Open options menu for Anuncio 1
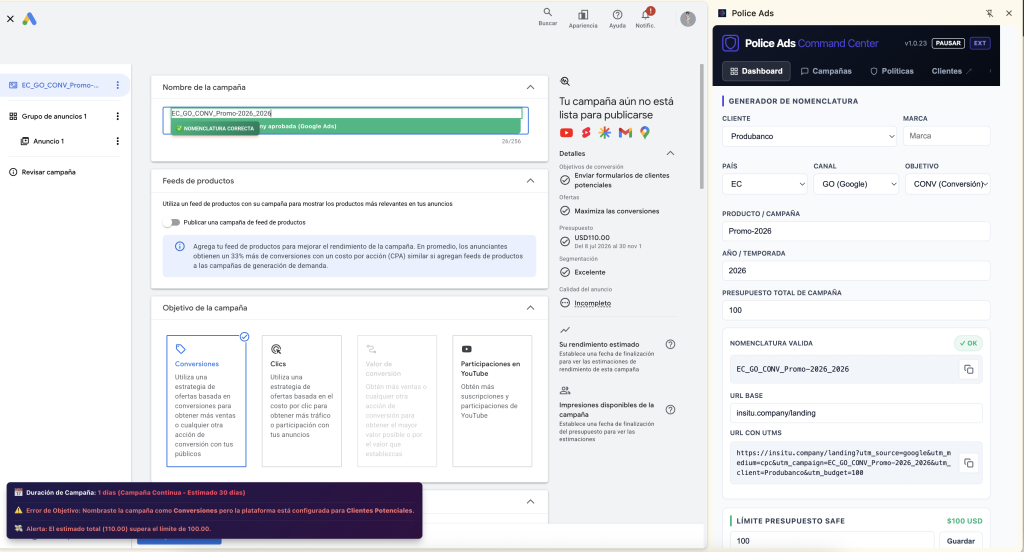Image resolution: width=1024 pixels, height=552 pixels. point(118,141)
